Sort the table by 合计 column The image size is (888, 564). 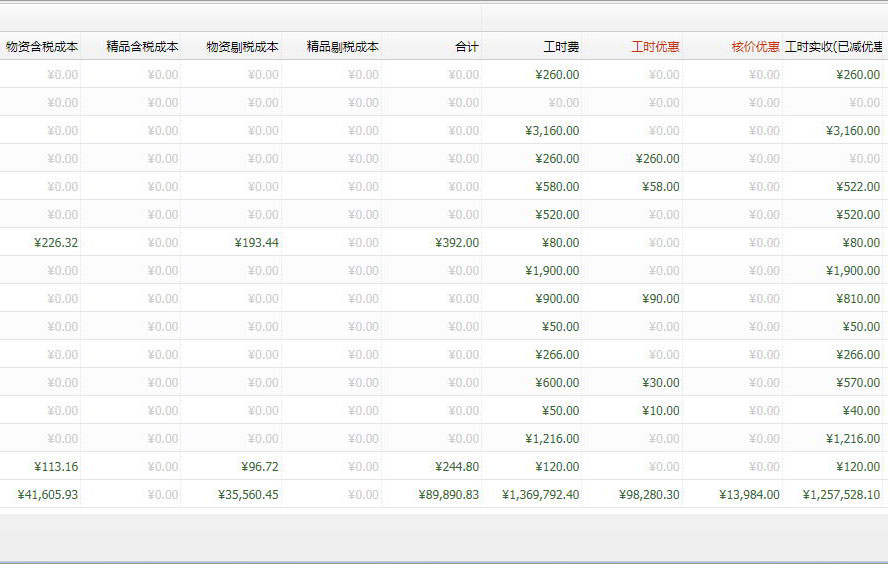point(466,47)
